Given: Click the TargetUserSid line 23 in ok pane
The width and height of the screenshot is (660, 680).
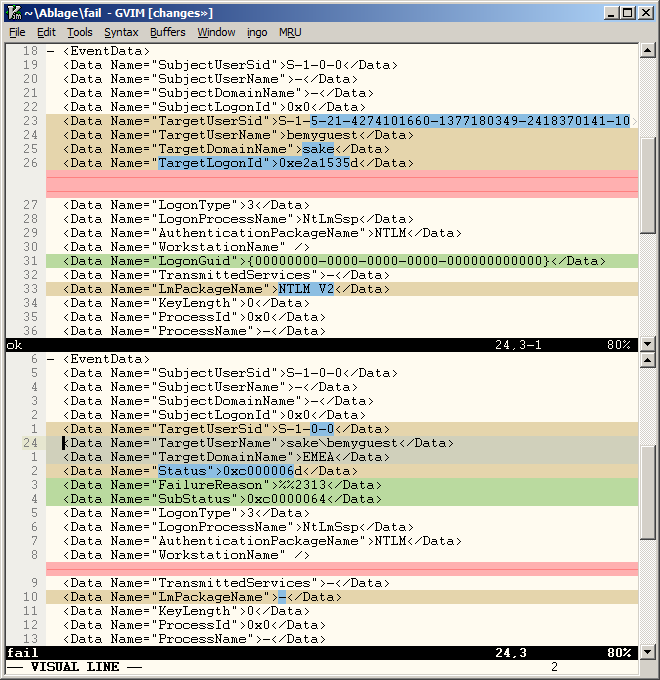Looking at the screenshot, I should (x=342, y=121).
